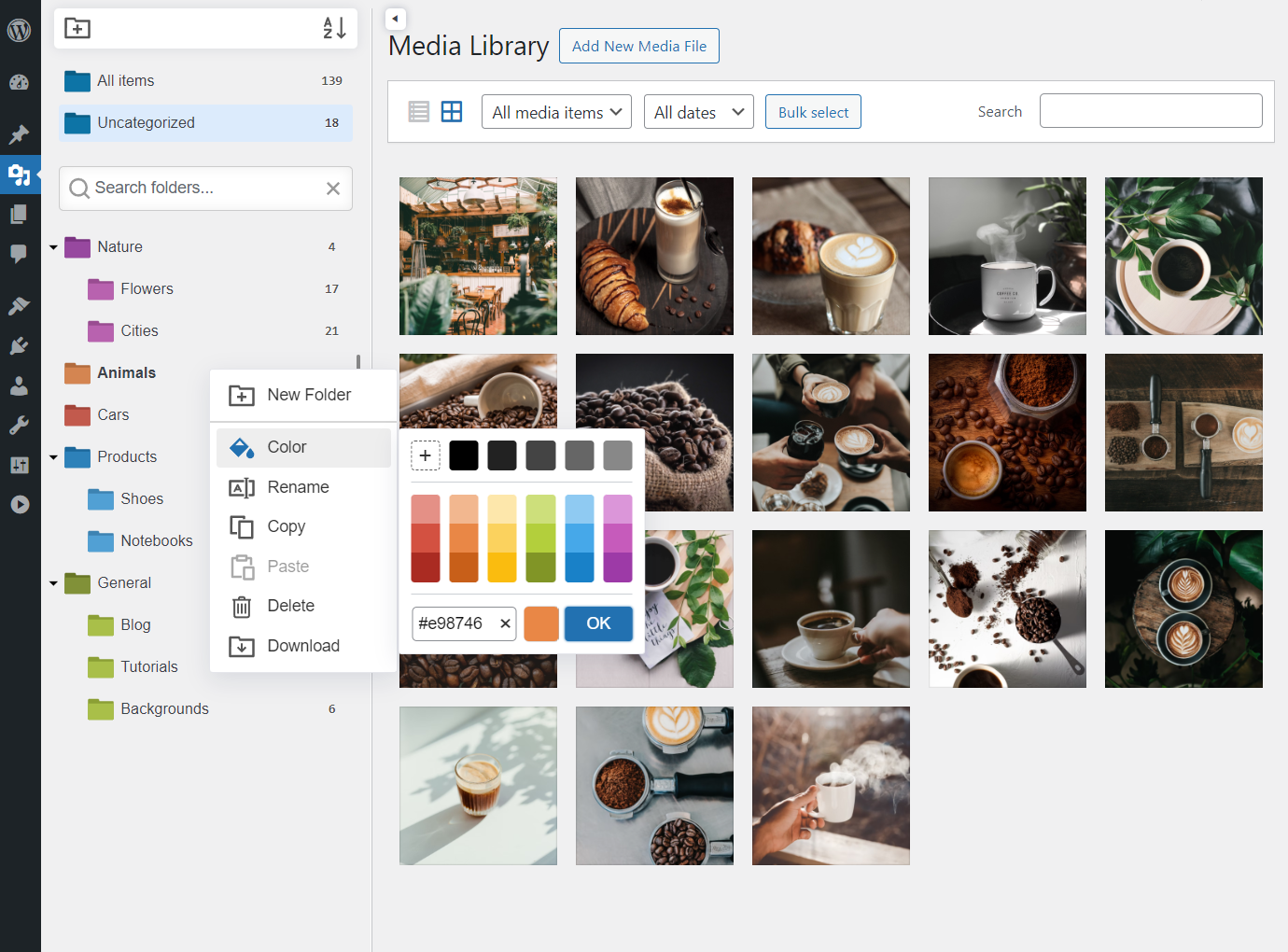Open the glass coffee with shadows thumbnail
This screenshot has height=952, width=1288.
click(x=478, y=786)
